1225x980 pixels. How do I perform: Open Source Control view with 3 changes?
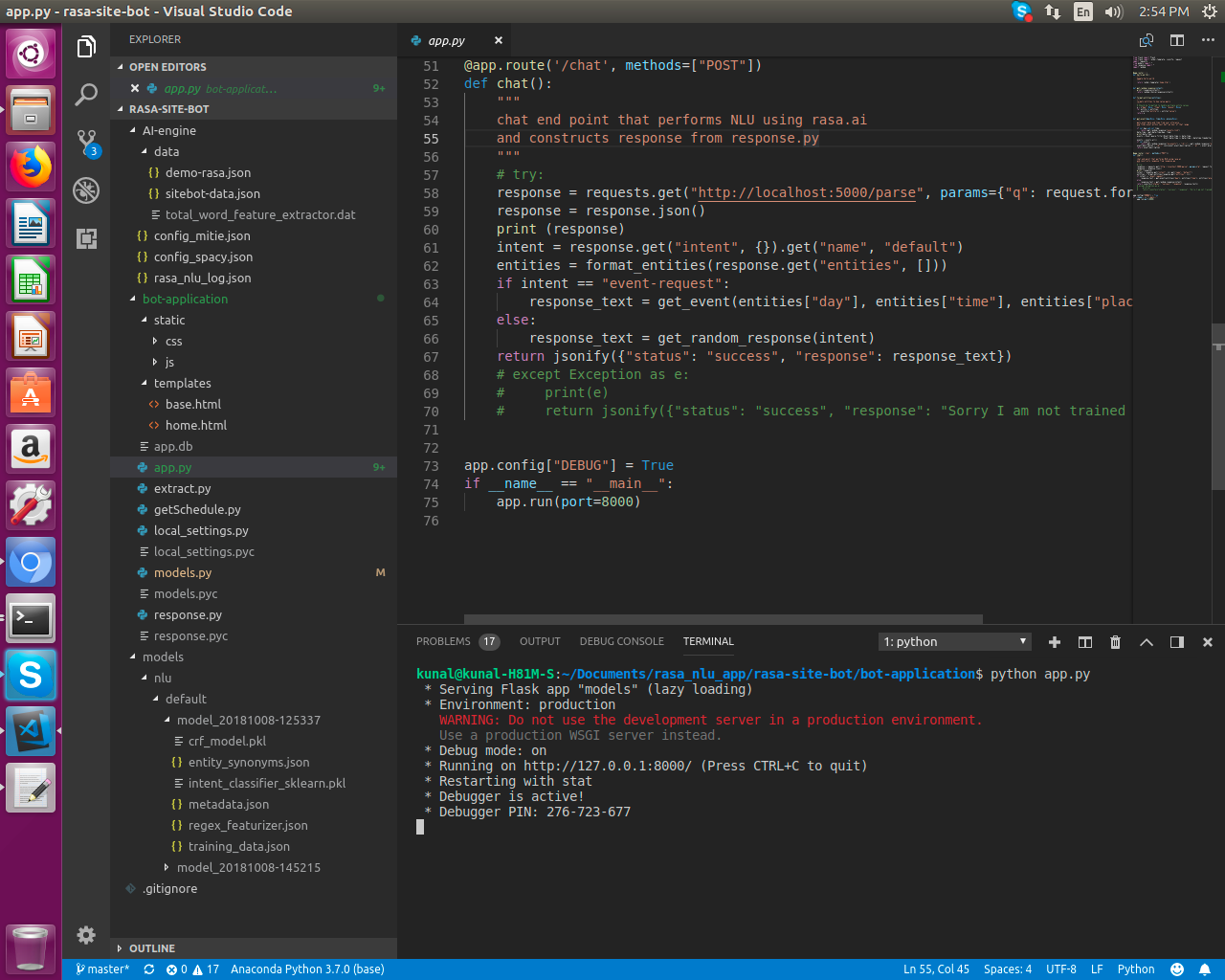coord(87,143)
